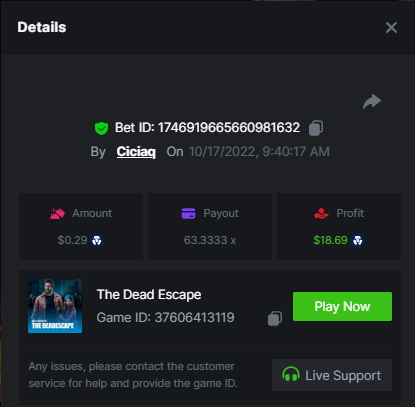Viewport: 415px width, 407px height.
Task: Click the share arrow icon
Action: coord(372,102)
